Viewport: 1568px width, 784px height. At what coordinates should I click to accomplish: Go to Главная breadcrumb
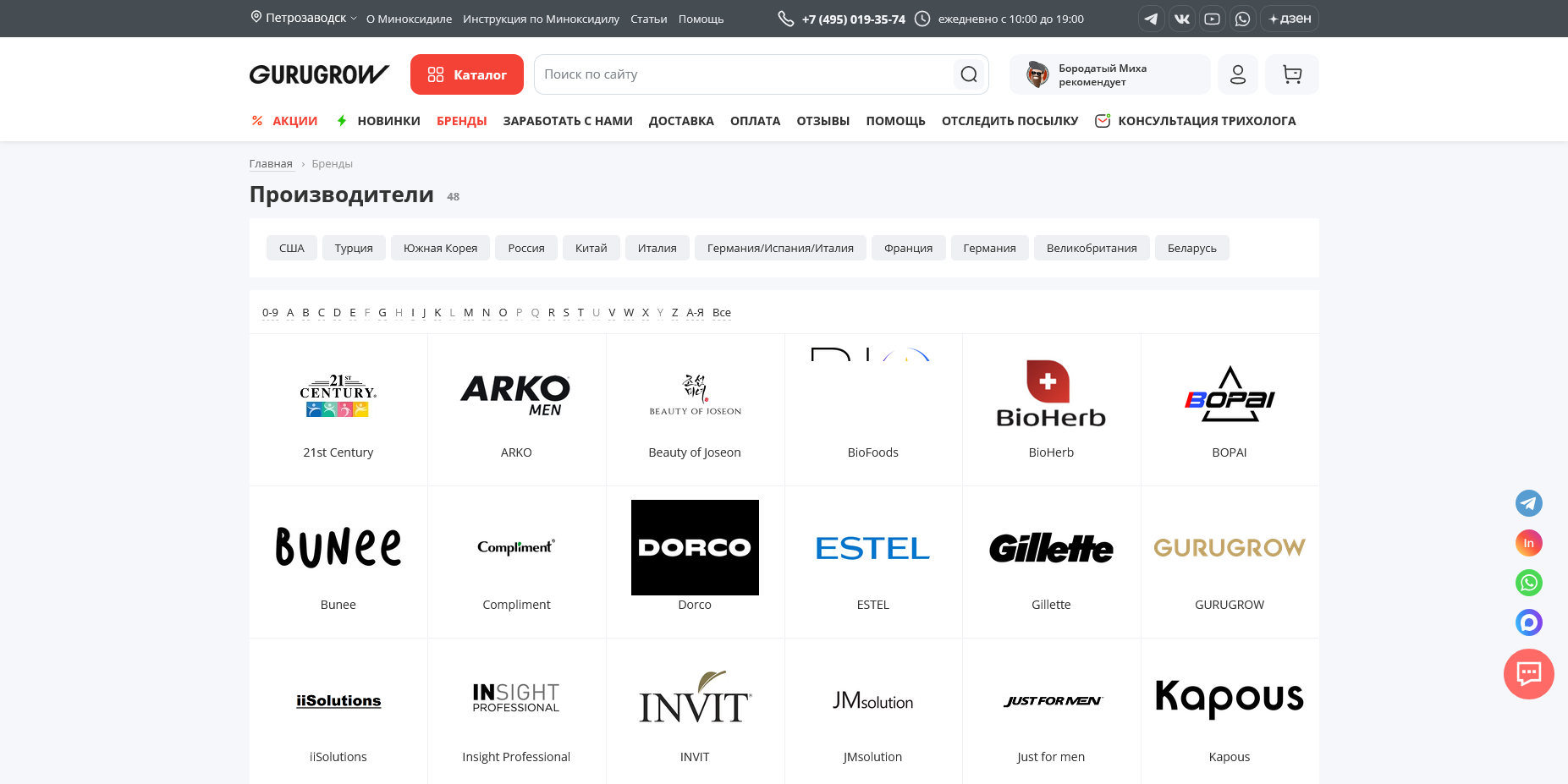click(x=271, y=164)
